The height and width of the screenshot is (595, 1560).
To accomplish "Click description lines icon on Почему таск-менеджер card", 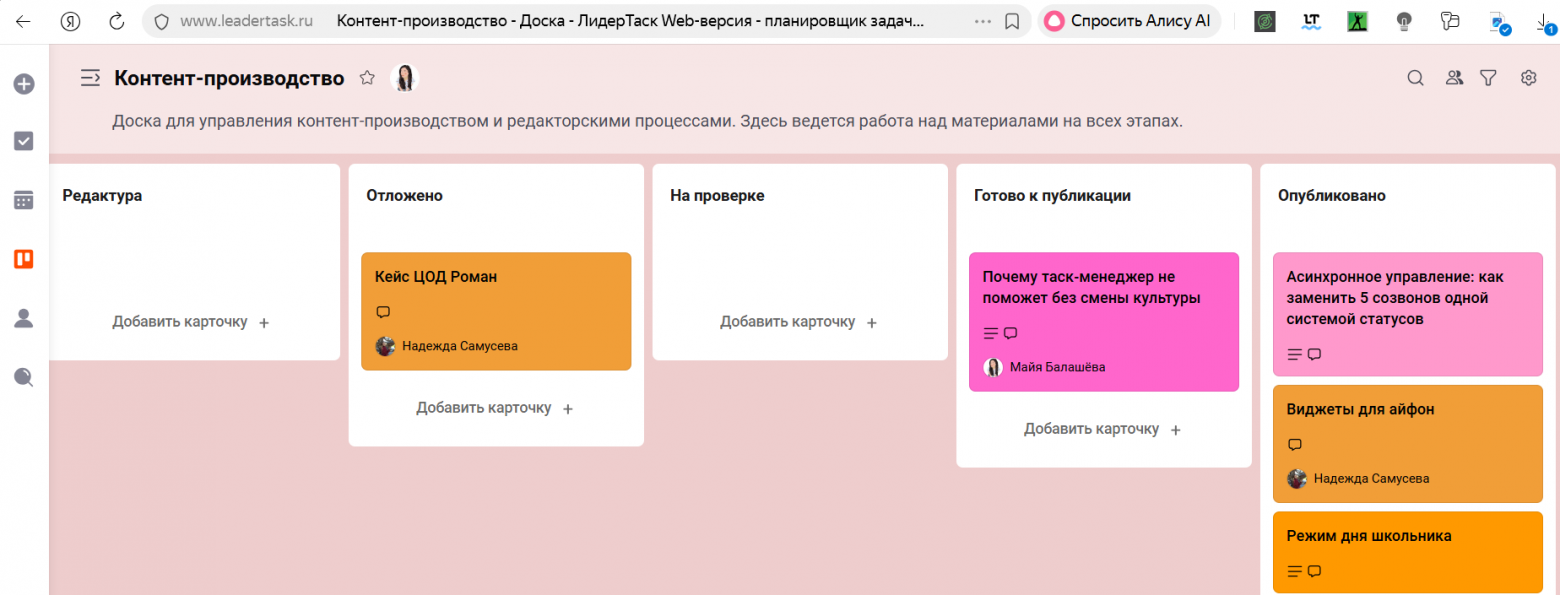I will pos(990,333).
